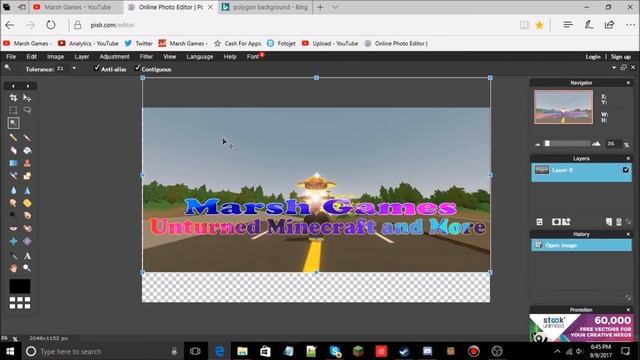Select the Type text tool

tap(27, 256)
